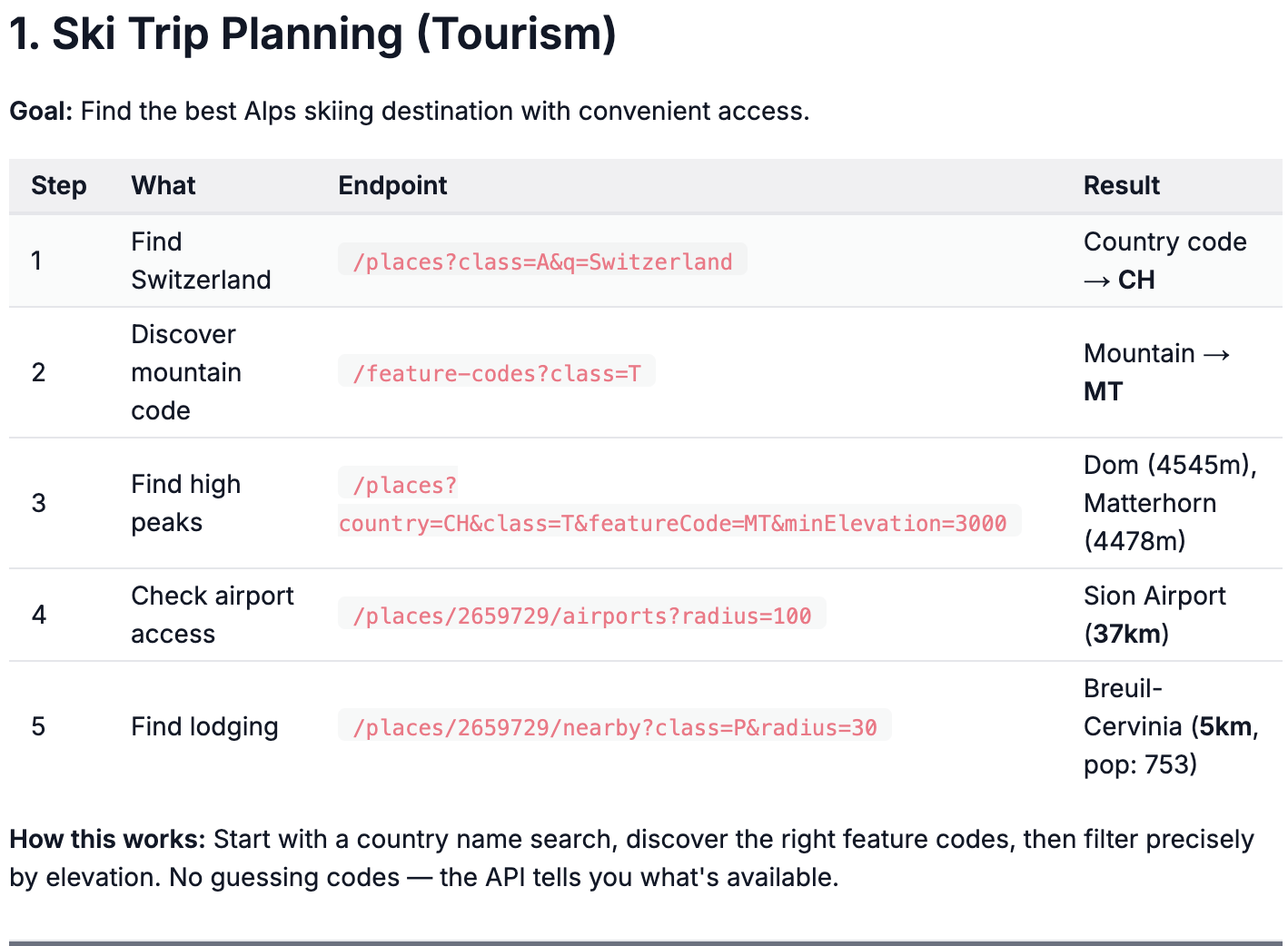1288x946 pixels.
Task: Select the Endpoint column header
Action: (392, 185)
